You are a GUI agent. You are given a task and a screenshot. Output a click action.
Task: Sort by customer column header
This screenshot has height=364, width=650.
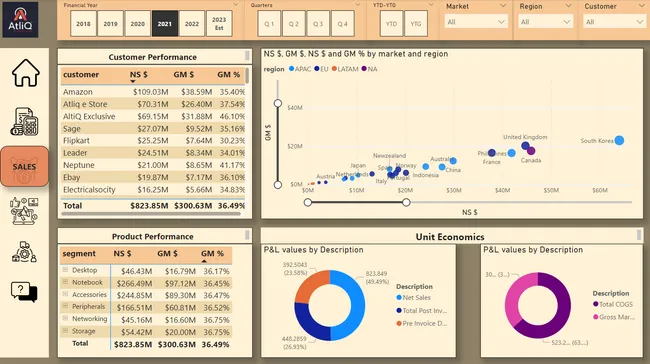click(x=81, y=75)
